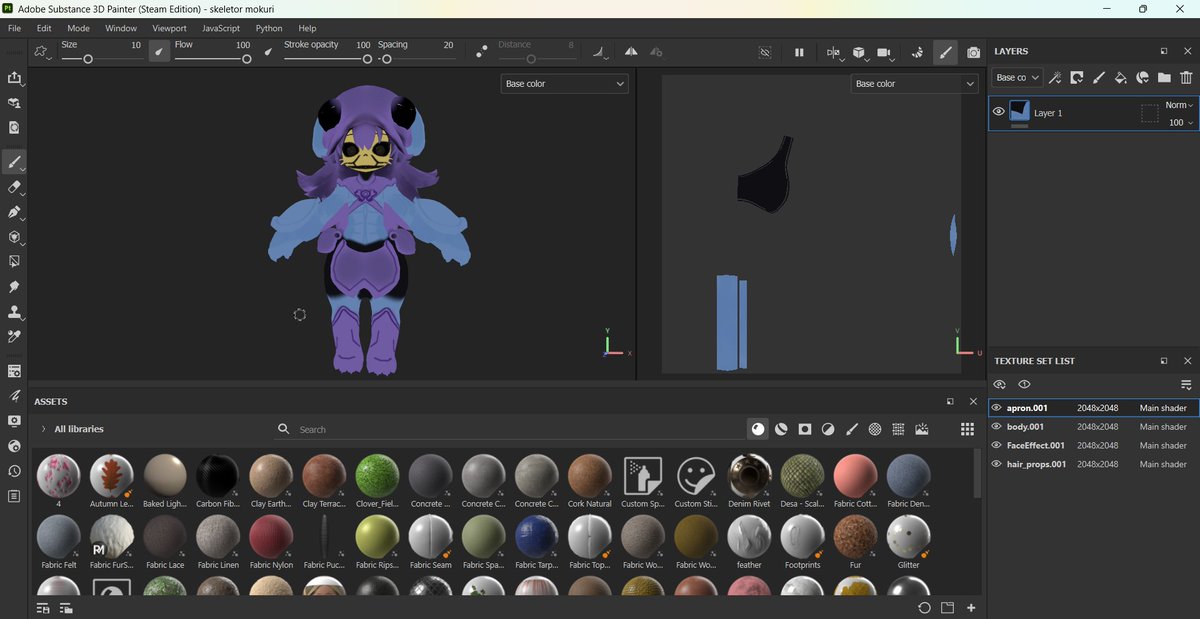Click the plus add asset button

point(970,607)
